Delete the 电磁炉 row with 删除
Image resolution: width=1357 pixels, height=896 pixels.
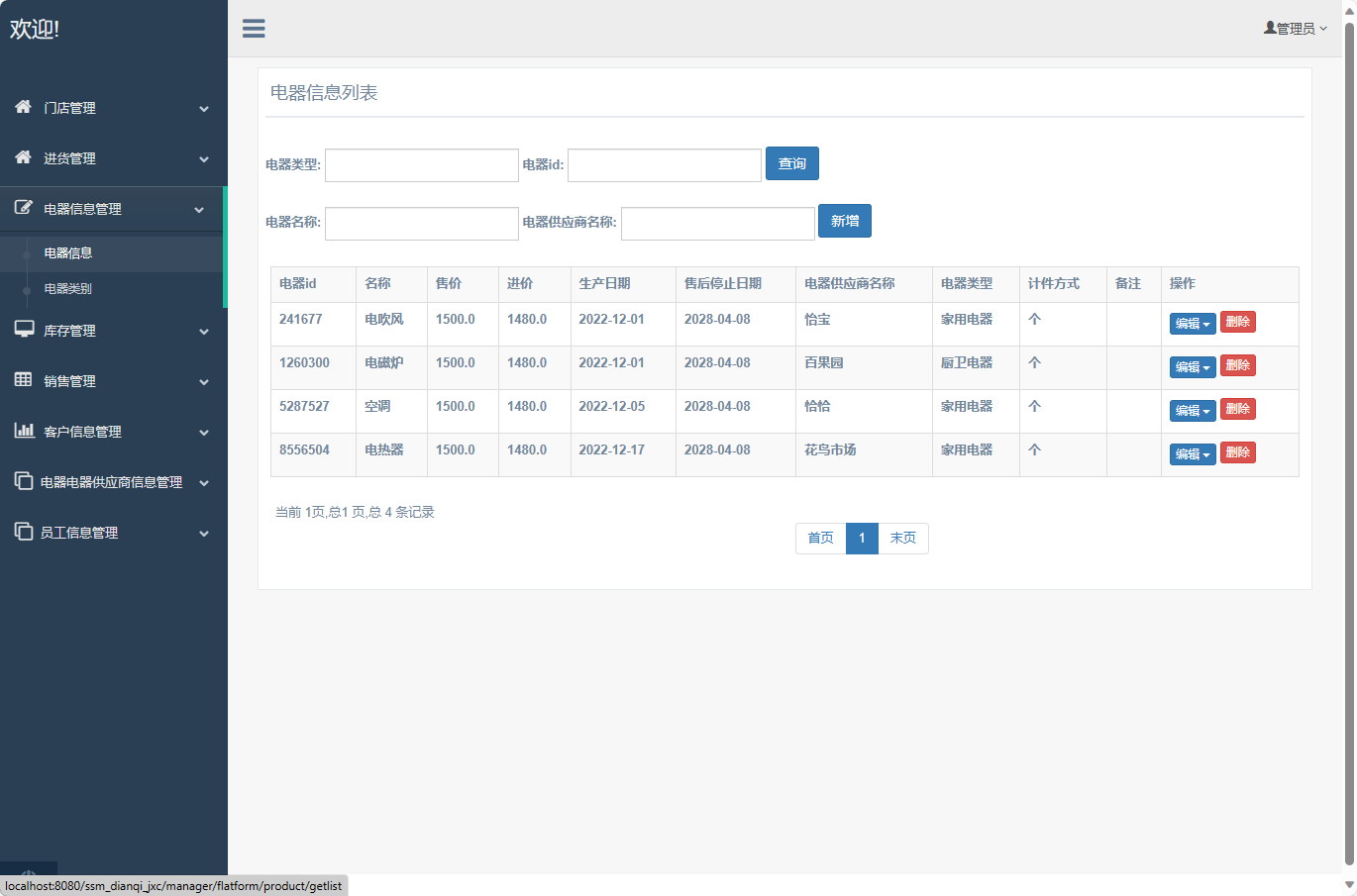click(1237, 365)
